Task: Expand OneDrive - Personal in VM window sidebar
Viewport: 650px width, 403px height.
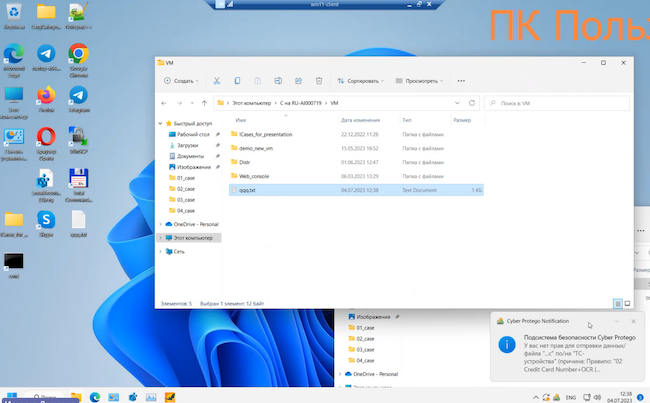Action: click(160, 224)
